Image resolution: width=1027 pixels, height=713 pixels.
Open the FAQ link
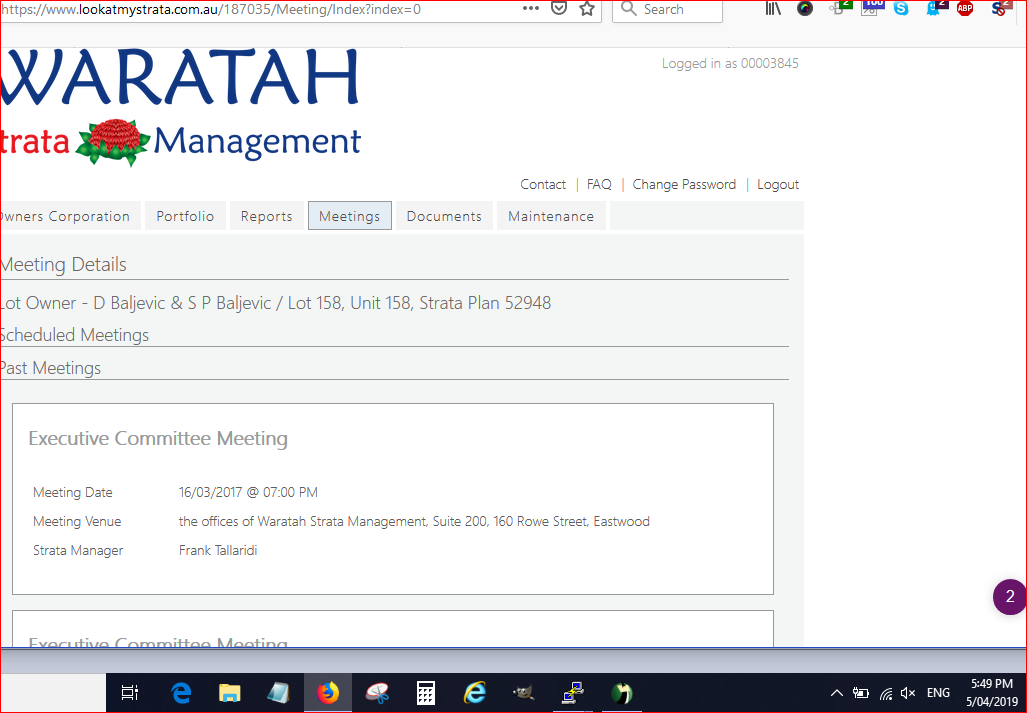(599, 185)
